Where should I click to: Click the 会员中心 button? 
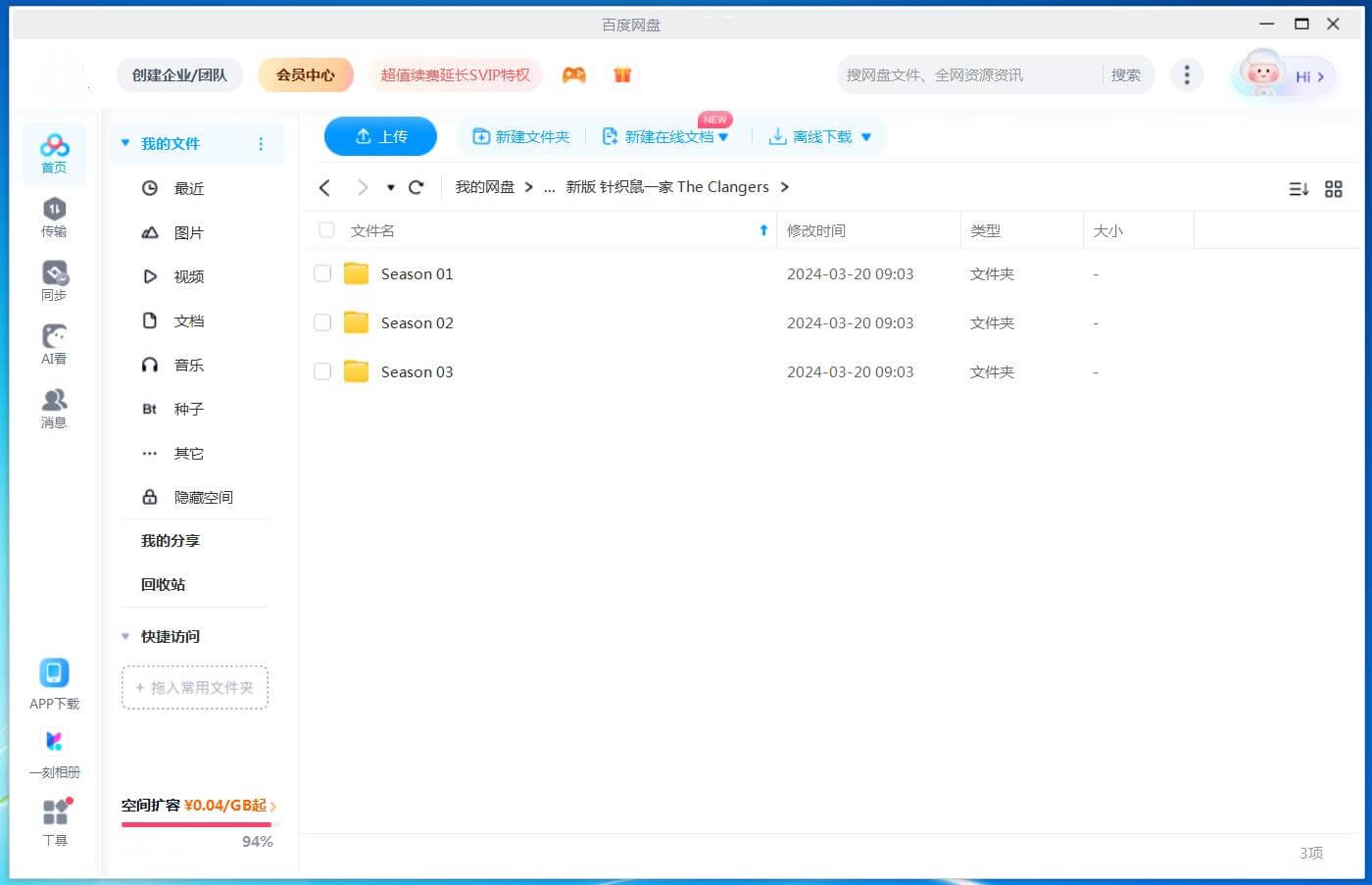pos(305,74)
